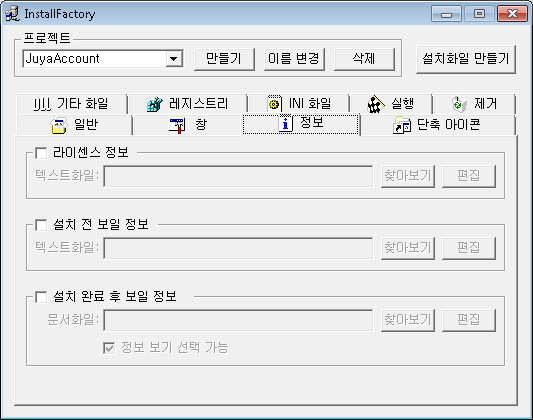Tick 설치 완료 후 보일 정보 checkbox
The width and height of the screenshot is (533, 420).
pyautogui.click(x=41, y=297)
